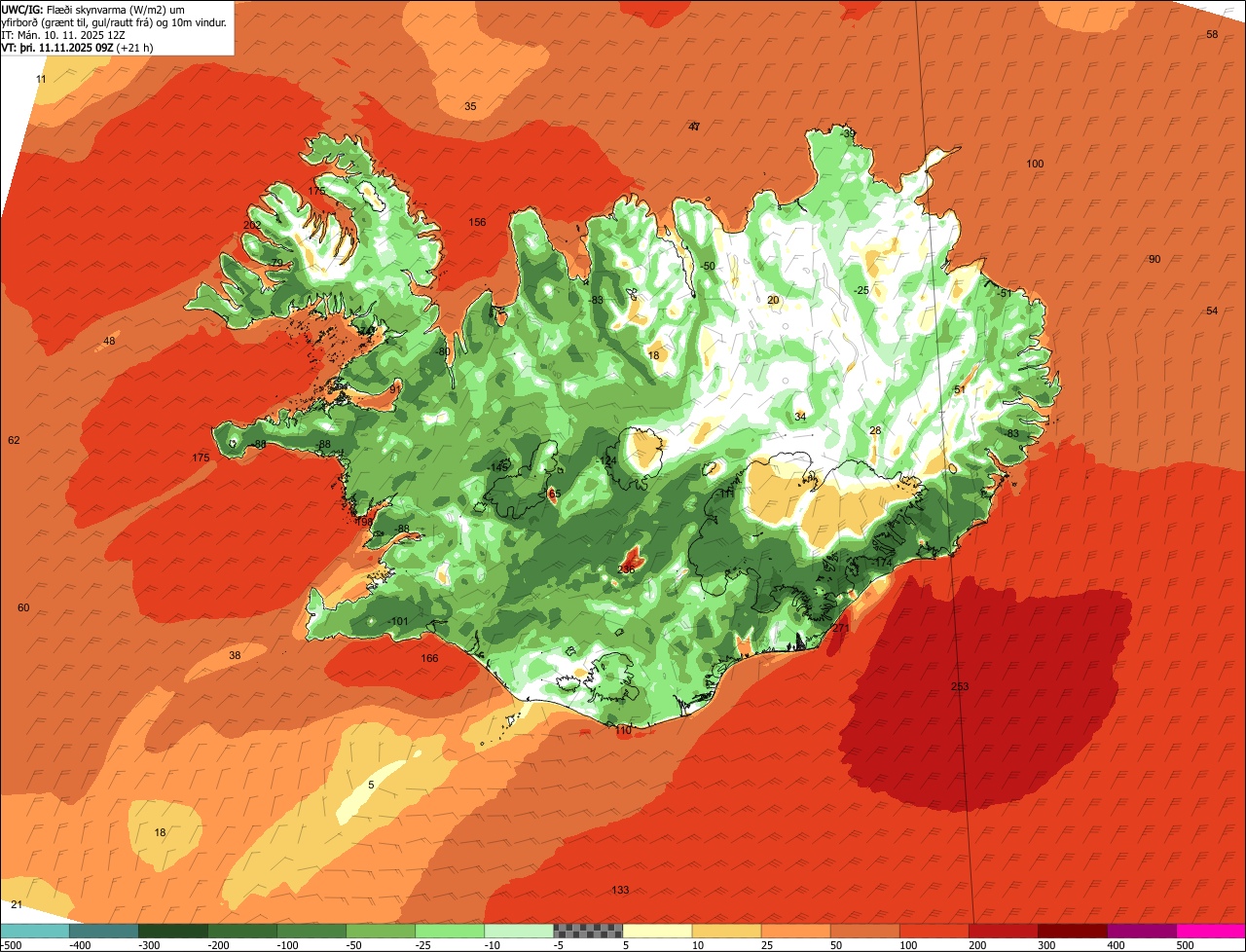Click the value 70 in the Westfjords
This screenshot has height=952, width=1246.
[276, 264]
